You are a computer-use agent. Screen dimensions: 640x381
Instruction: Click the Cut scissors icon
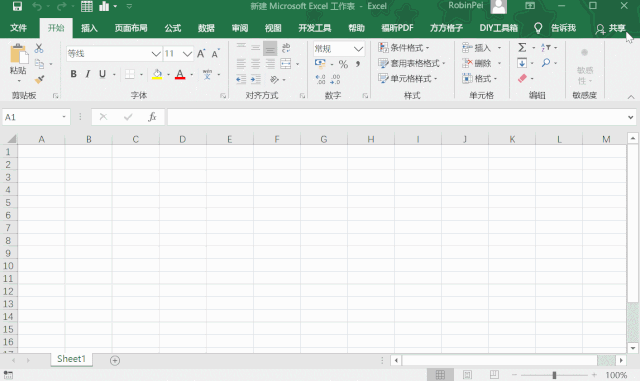(39, 48)
